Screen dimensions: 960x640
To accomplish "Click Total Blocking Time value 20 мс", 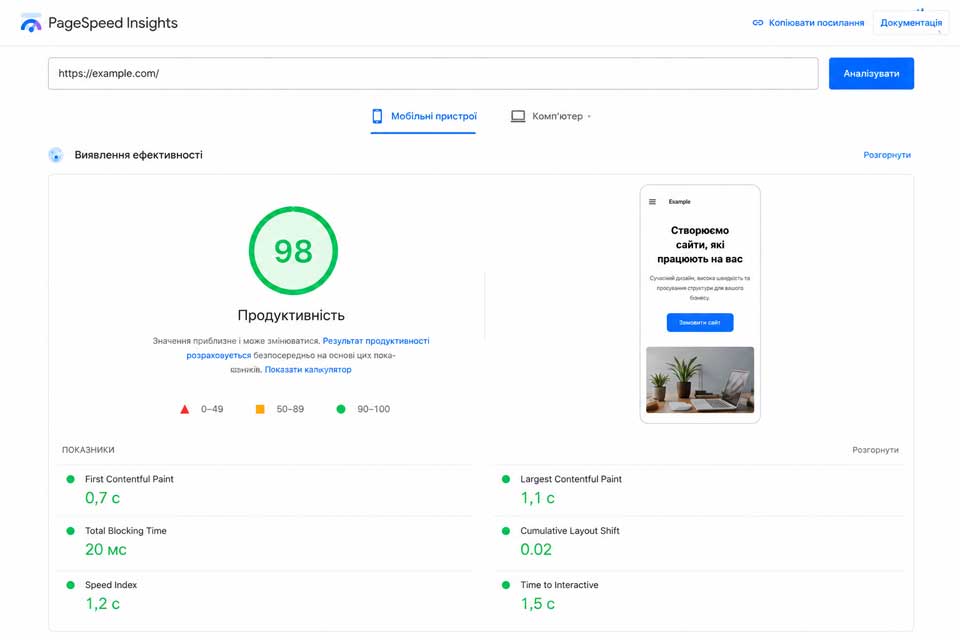I will (106, 549).
